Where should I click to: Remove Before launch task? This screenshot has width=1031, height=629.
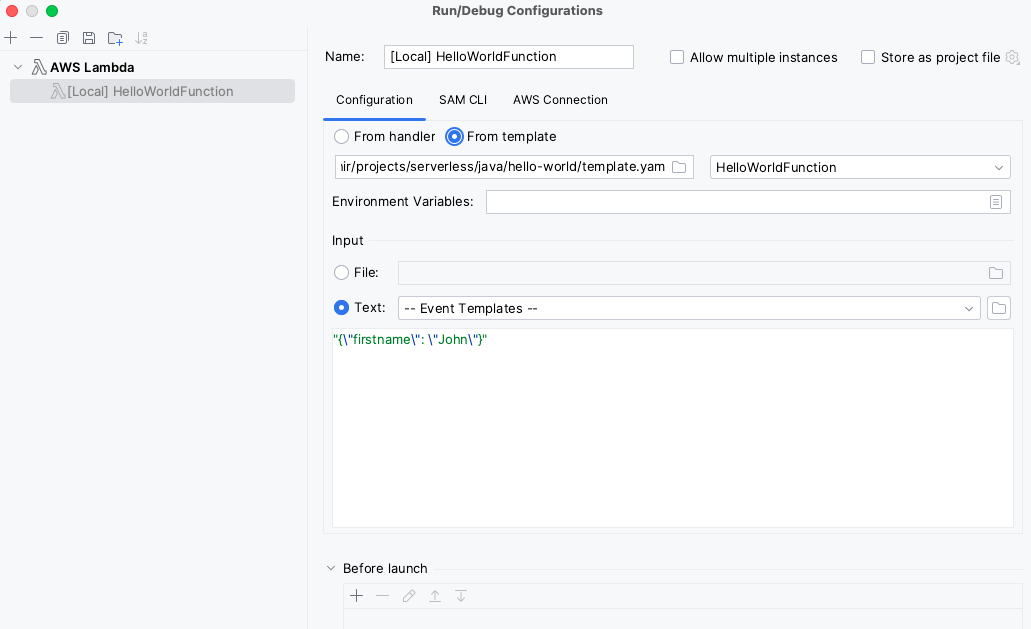[383, 595]
